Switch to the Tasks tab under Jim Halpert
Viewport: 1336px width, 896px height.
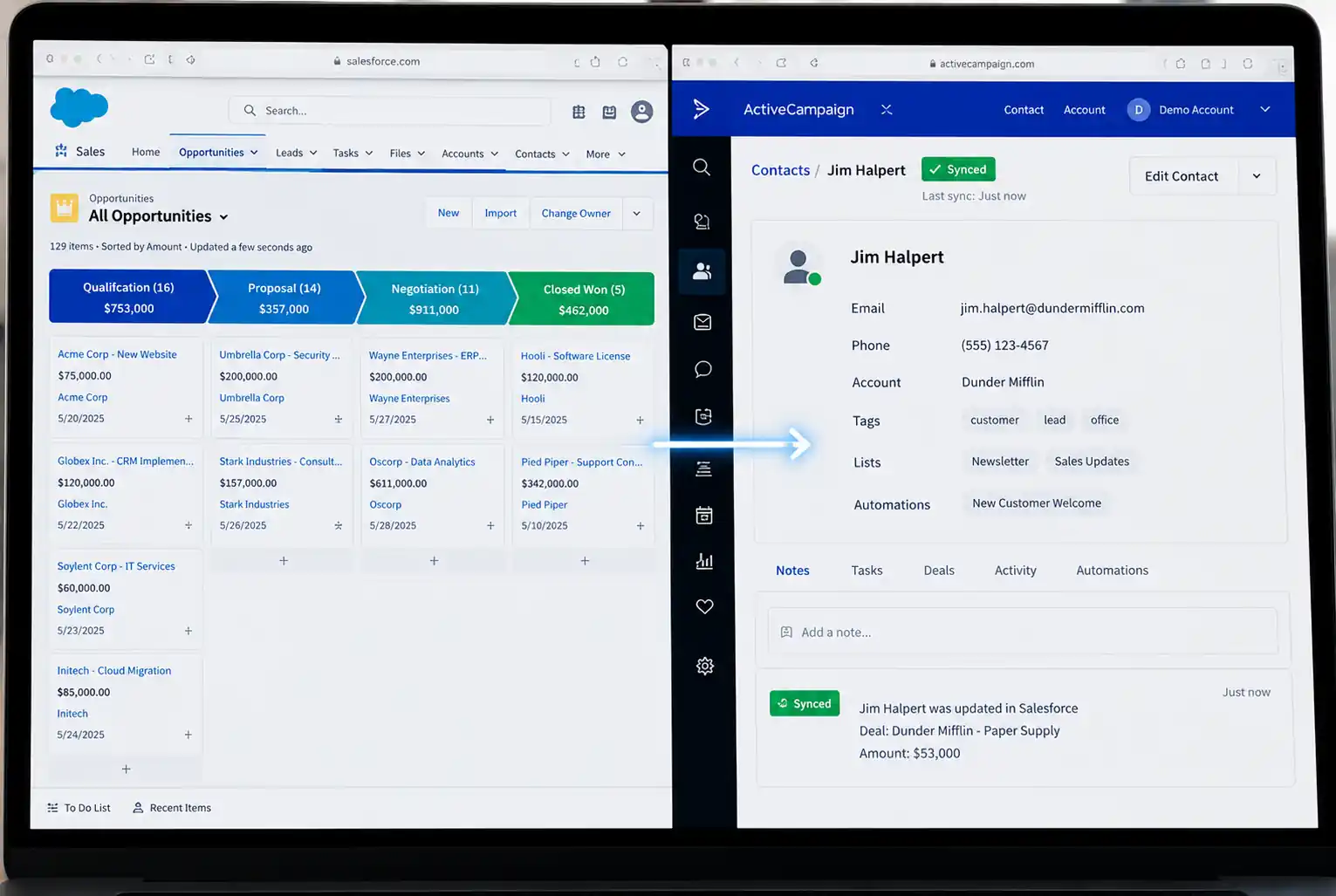[867, 571]
